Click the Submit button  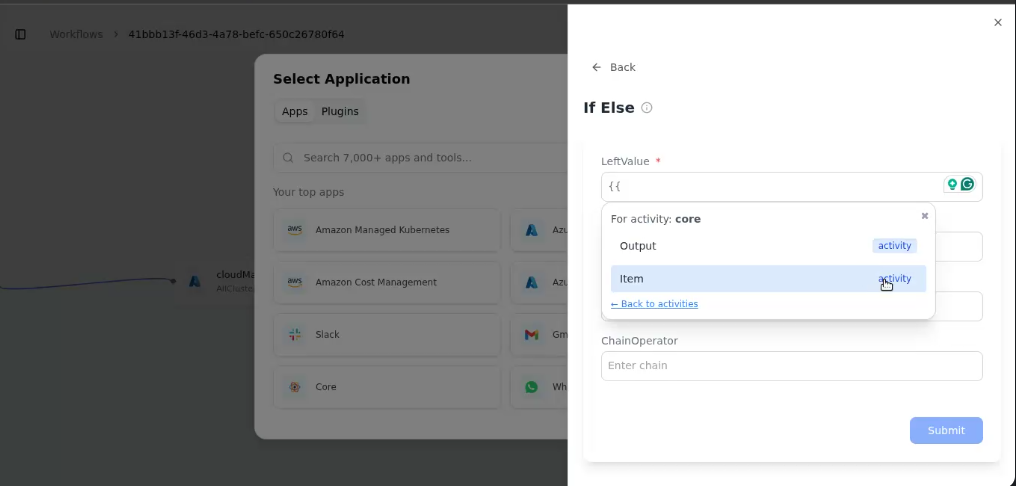click(x=946, y=430)
